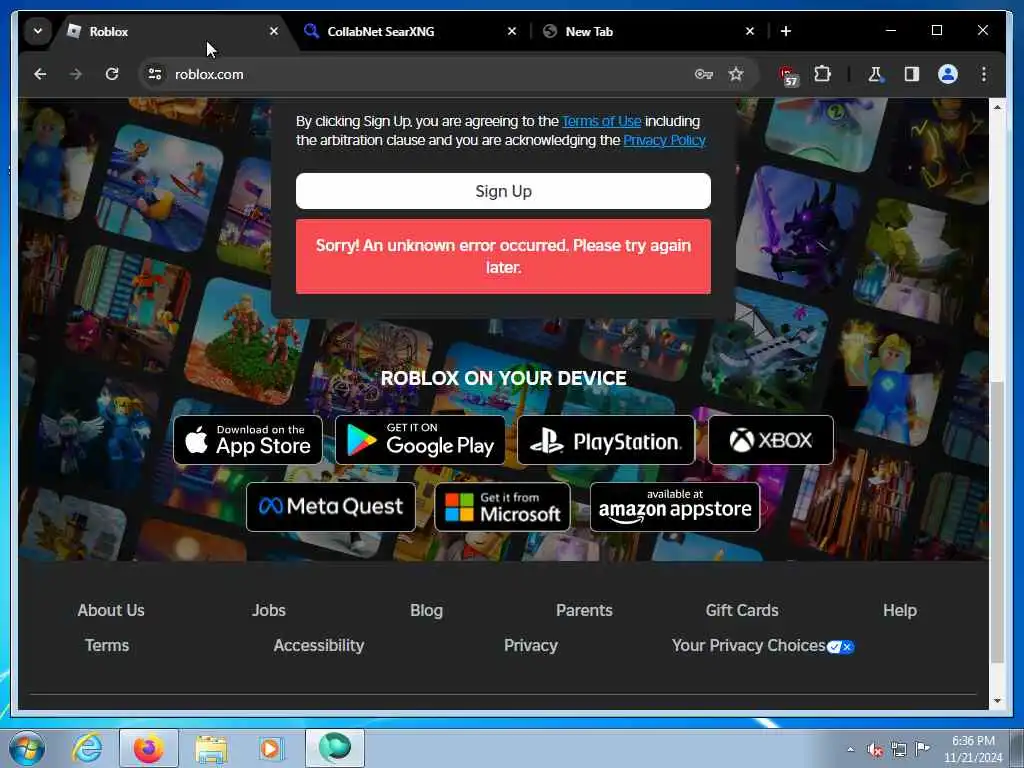Image resolution: width=1024 pixels, height=768 pixels.
Task: Toggle the browser side panel
Action: (x=912, y=74)
